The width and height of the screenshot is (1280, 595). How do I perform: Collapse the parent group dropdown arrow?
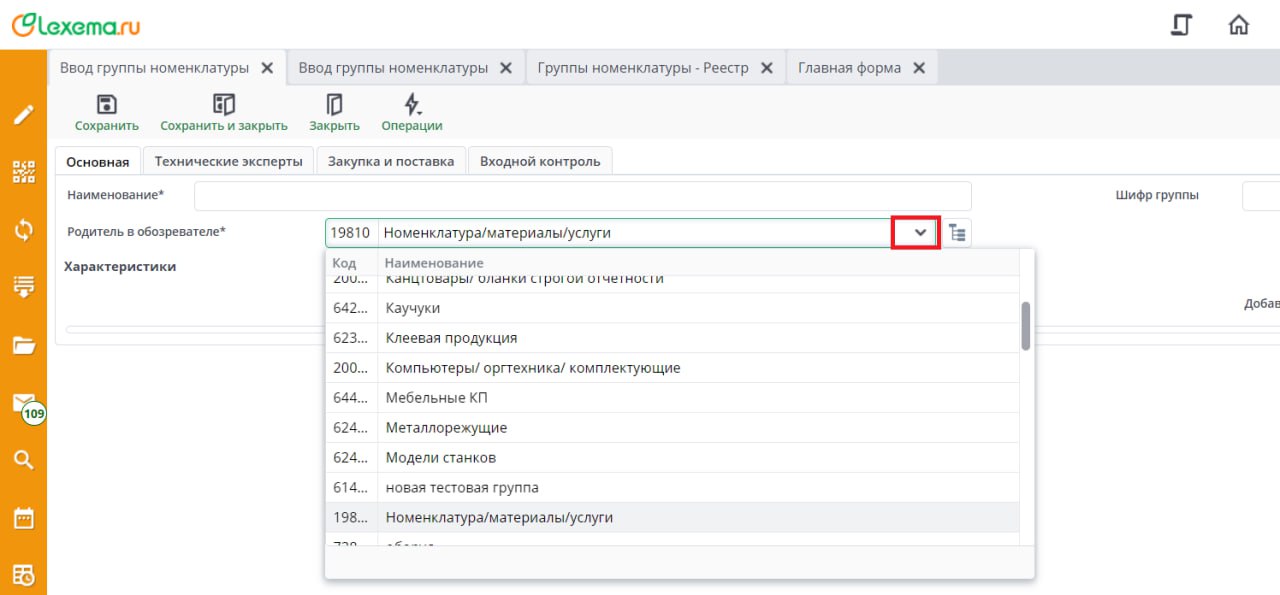(x=920, y=233)
